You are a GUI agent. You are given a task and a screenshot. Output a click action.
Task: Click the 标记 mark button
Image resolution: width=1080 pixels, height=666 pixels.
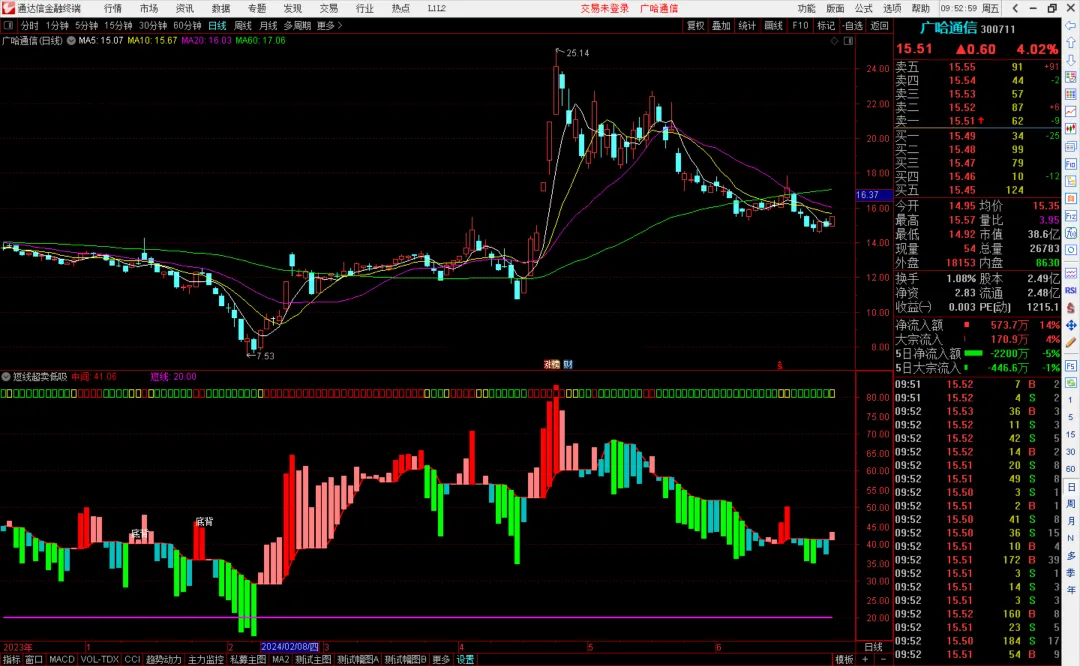(826, 25)
